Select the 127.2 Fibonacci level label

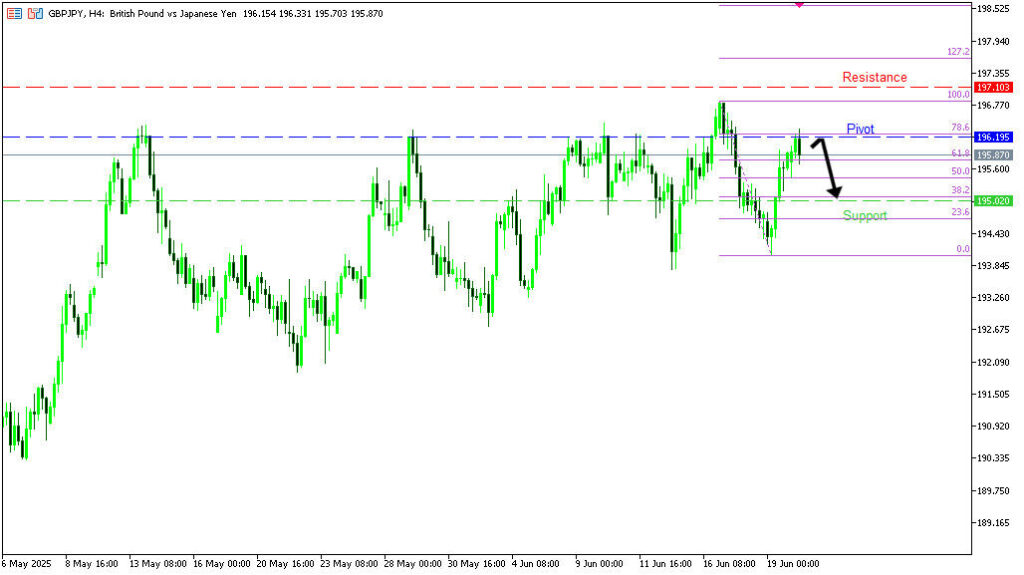[957, 51]
